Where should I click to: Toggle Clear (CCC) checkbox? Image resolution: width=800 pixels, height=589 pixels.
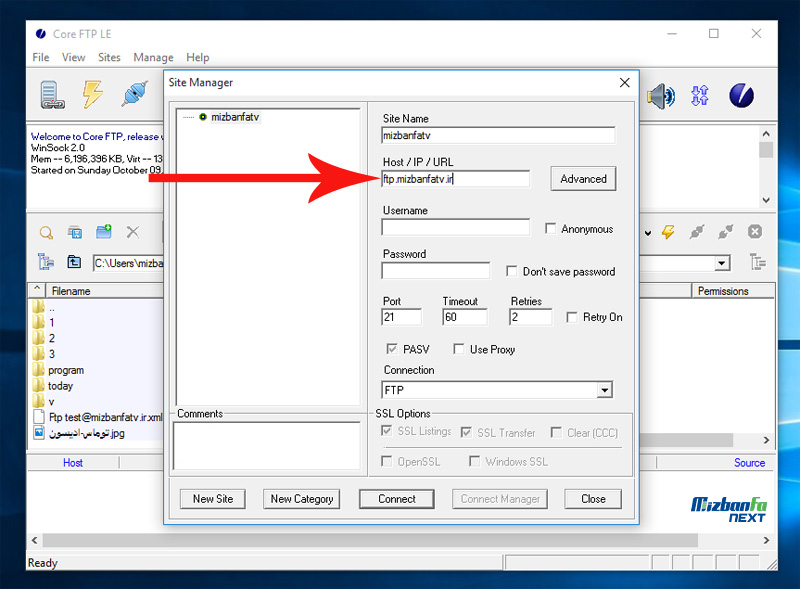pos(556,432)
